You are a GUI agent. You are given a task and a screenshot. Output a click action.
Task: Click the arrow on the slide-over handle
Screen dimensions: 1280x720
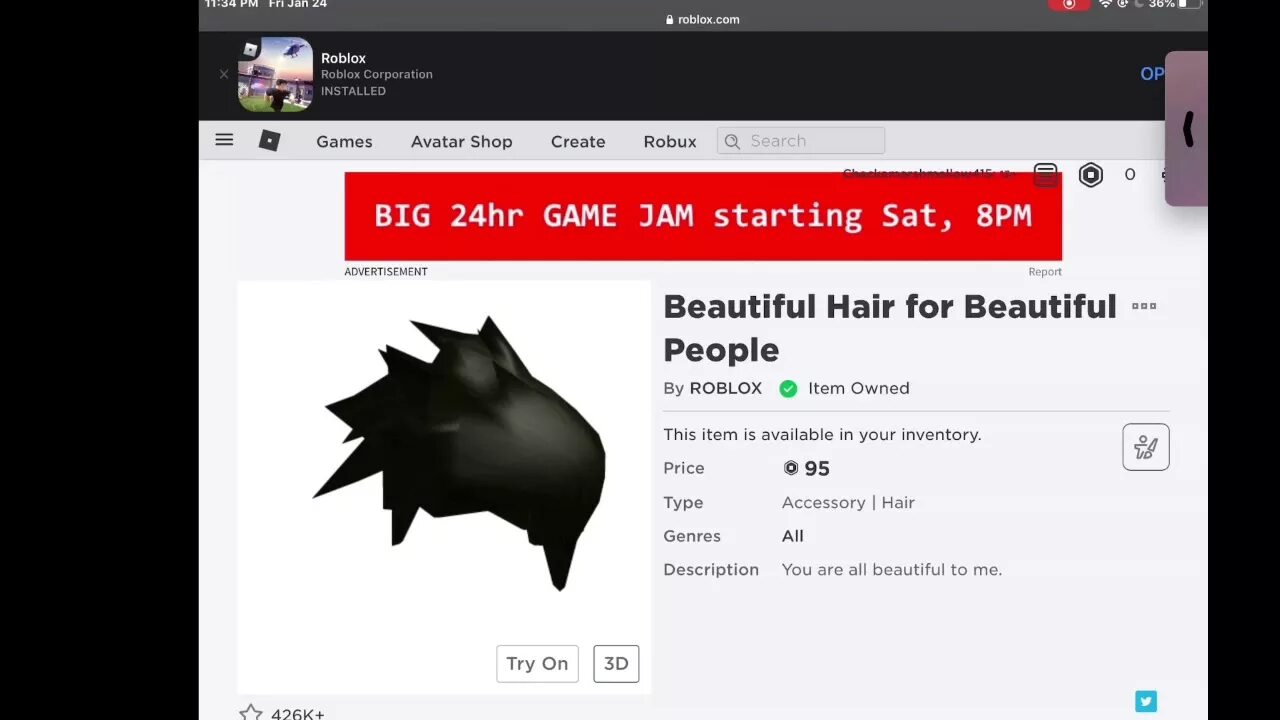click(1188, 129)
